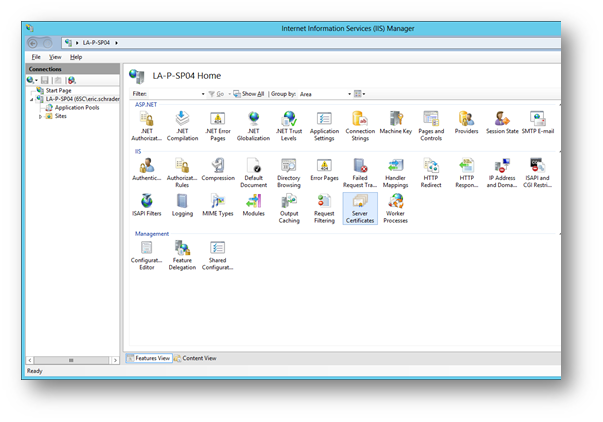Select Sites node in Connections tree

click(x=61, y=116)
